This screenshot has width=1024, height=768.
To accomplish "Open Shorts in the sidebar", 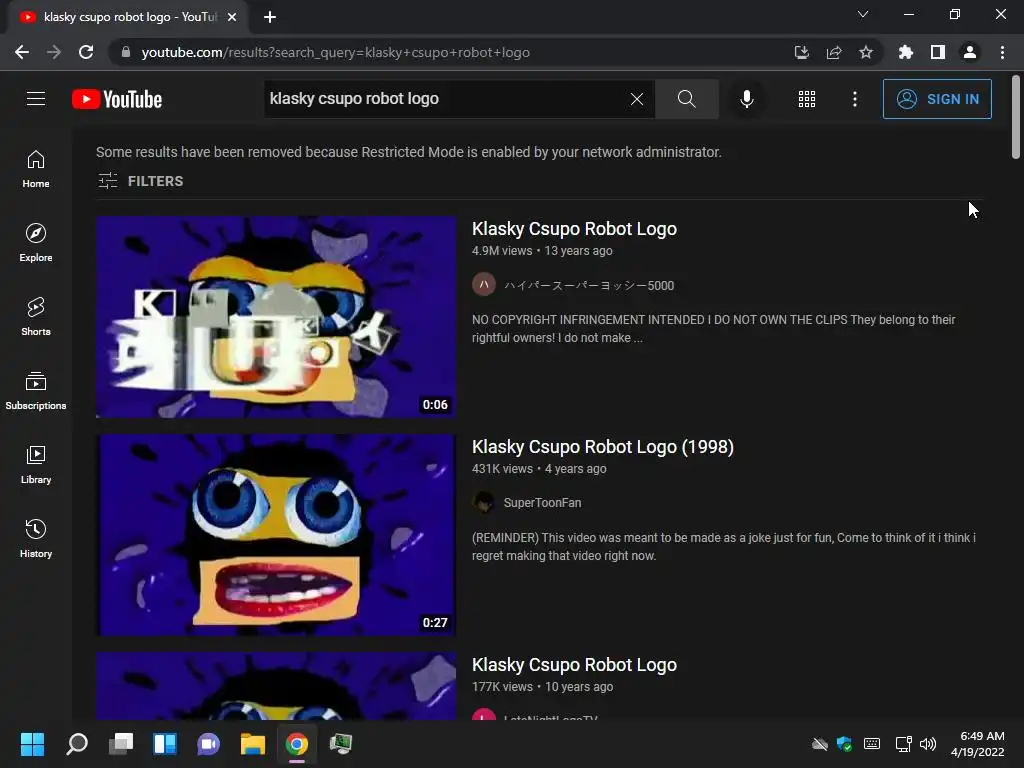I will (36, 317).
